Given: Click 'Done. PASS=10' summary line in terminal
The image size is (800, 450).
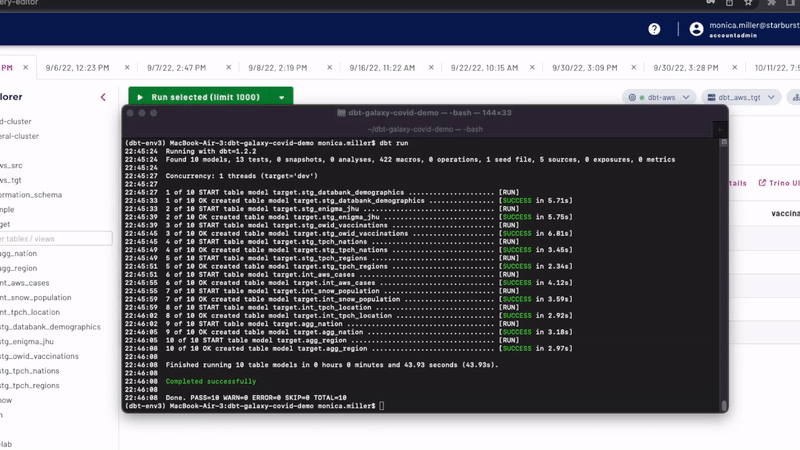Looking at the screenshot, I should (256, 398).
